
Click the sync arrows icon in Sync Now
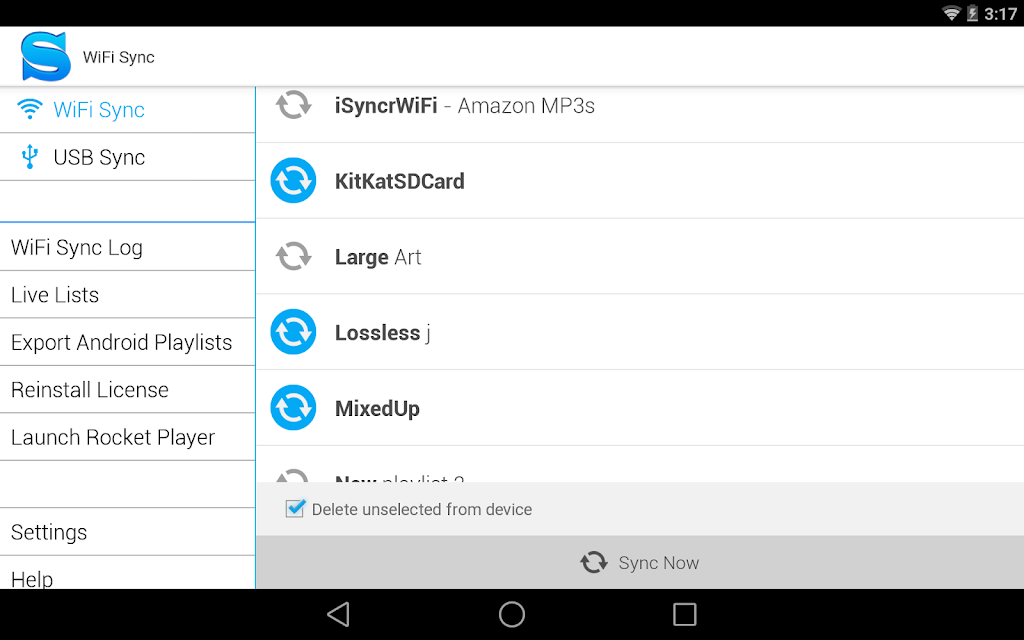click(x=594, y=562)
